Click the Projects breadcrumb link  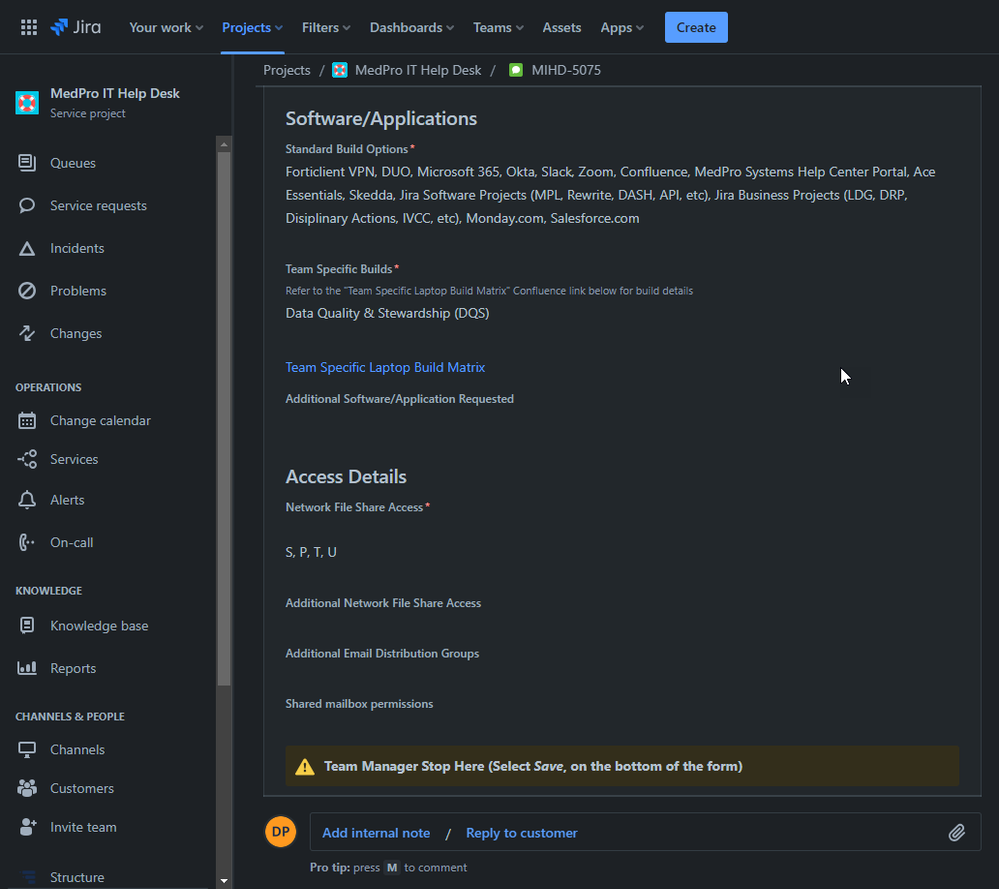point(287,70)
